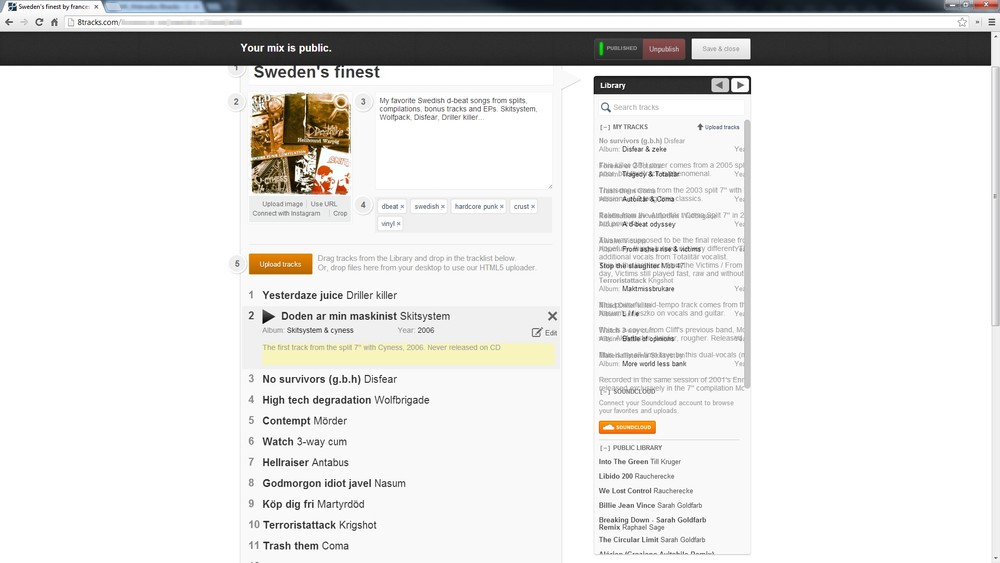
Task: Click the Unpublish button
Action: click(x=664, y=49)
